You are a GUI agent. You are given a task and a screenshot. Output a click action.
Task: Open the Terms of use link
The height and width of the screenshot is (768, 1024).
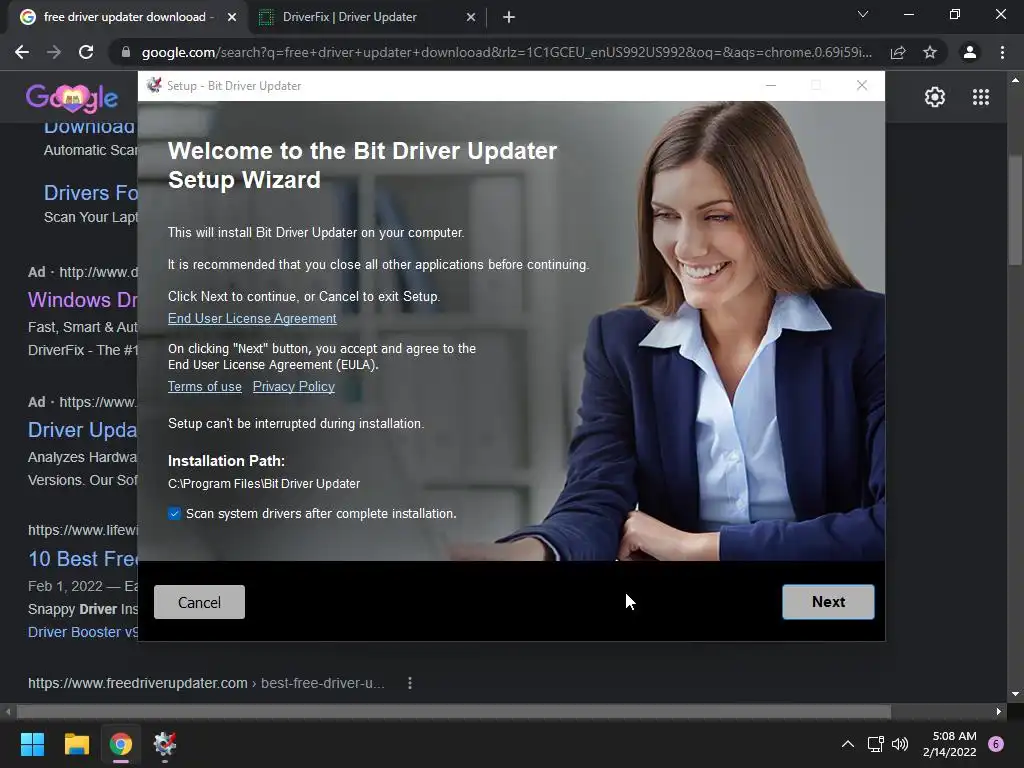coord(204,387)
